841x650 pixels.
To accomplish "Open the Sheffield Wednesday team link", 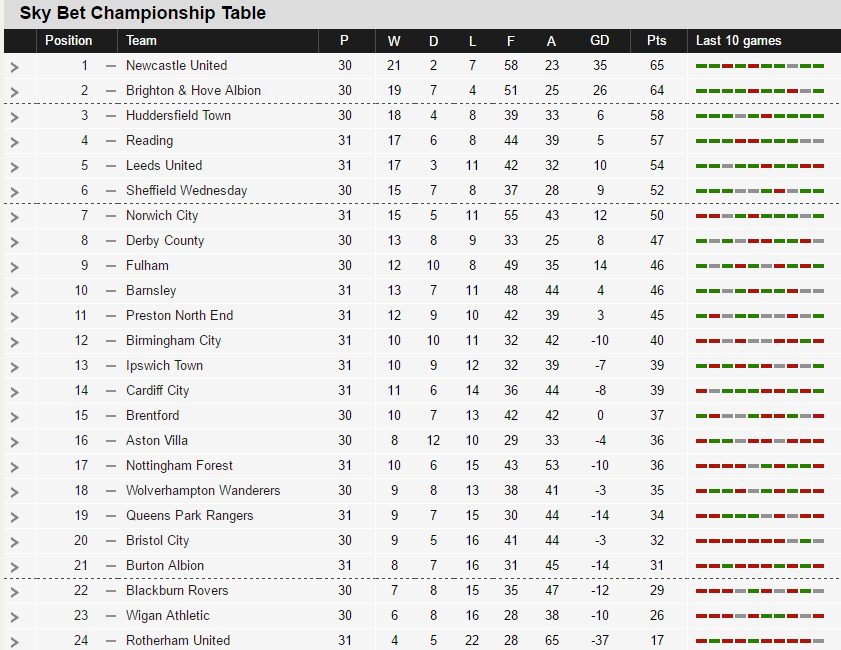I will point(187,190).
